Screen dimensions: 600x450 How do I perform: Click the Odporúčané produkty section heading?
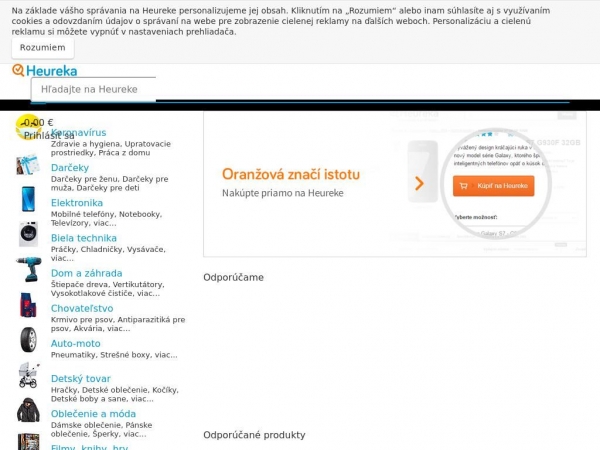[254, 435]
